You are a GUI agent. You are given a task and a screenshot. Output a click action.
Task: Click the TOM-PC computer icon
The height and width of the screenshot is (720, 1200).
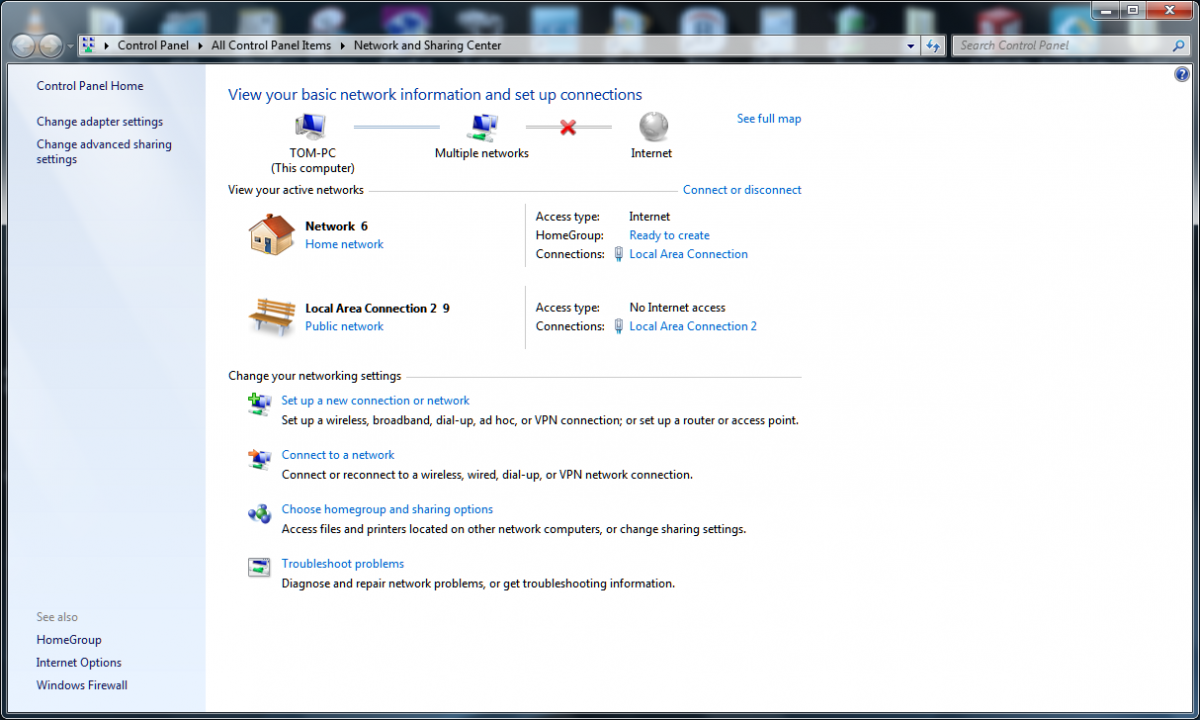point(311,126)
